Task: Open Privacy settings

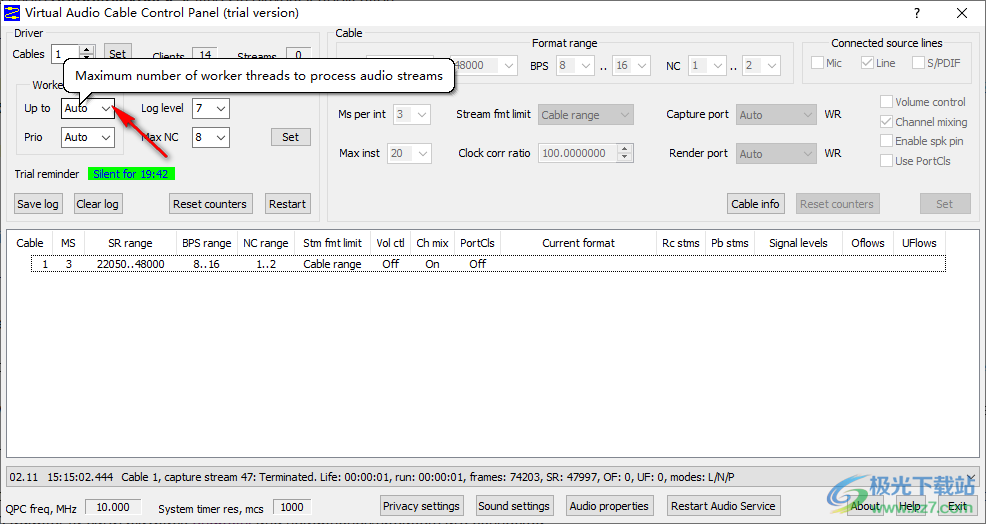Action: click(x=421, y=506)
